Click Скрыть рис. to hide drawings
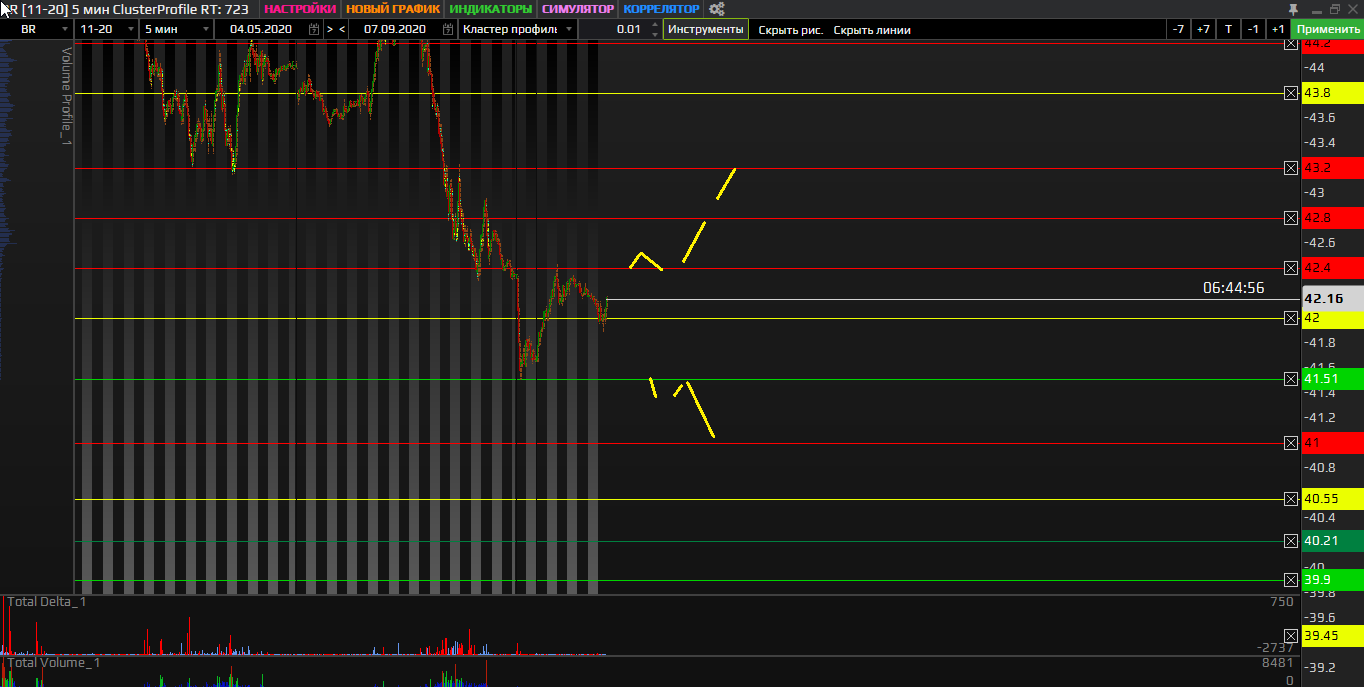This screenshot has height=687, width=1364. [x=790, y=30]
